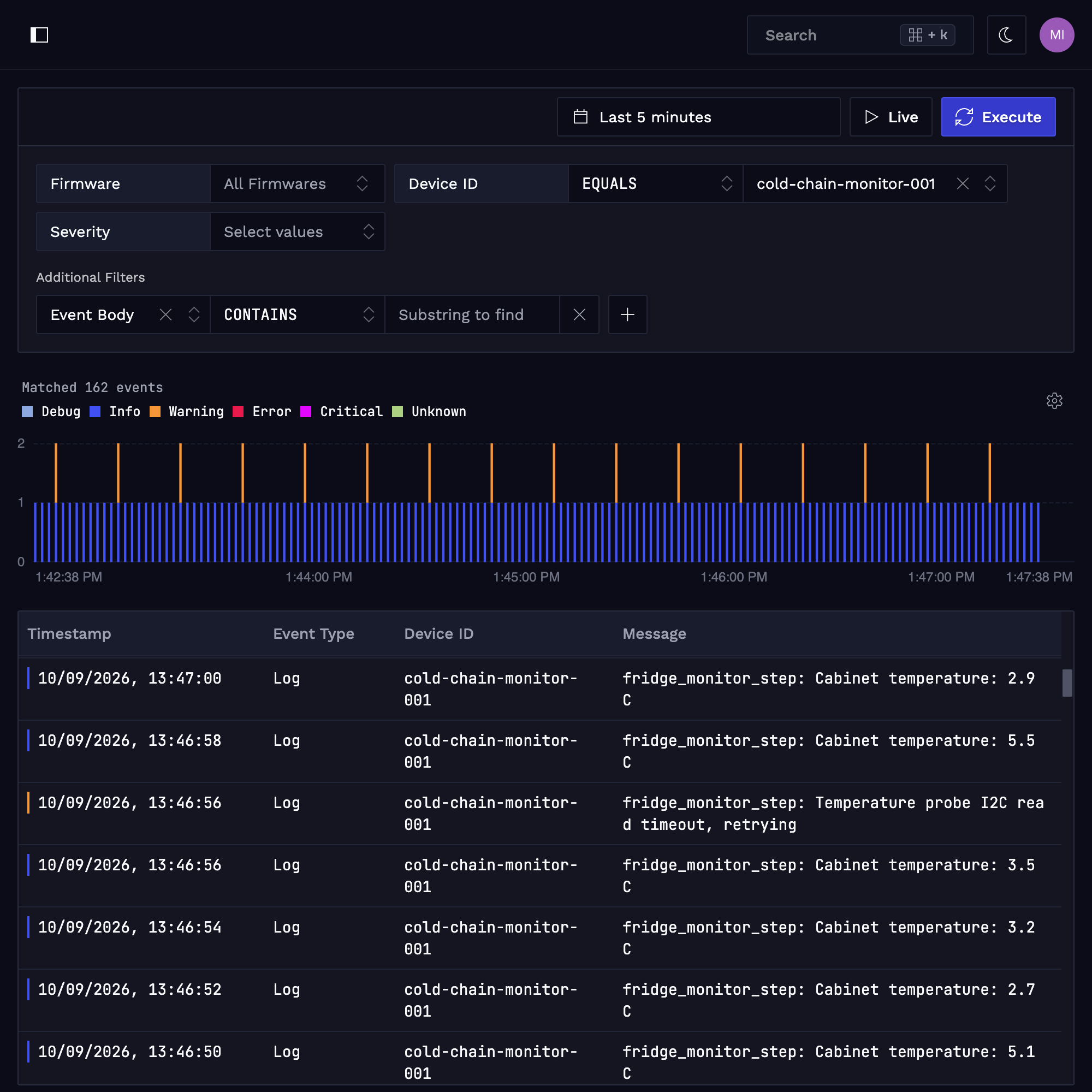This screenshot has width=1092, height=1092.
Task: Add another filter with plus icon
Action: point(627,315)
